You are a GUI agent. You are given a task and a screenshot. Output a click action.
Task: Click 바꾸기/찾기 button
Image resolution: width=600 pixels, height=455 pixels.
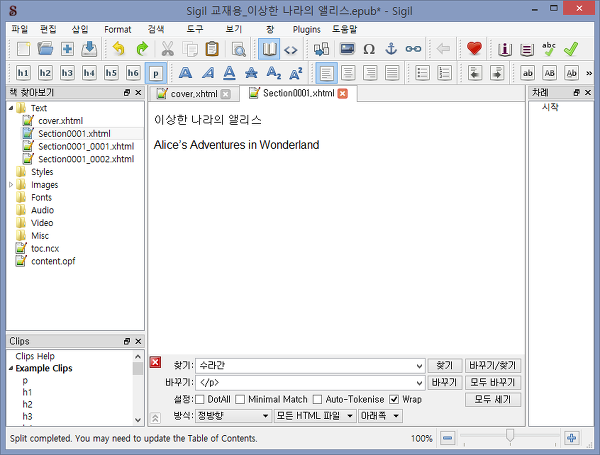tap(493, 366)
